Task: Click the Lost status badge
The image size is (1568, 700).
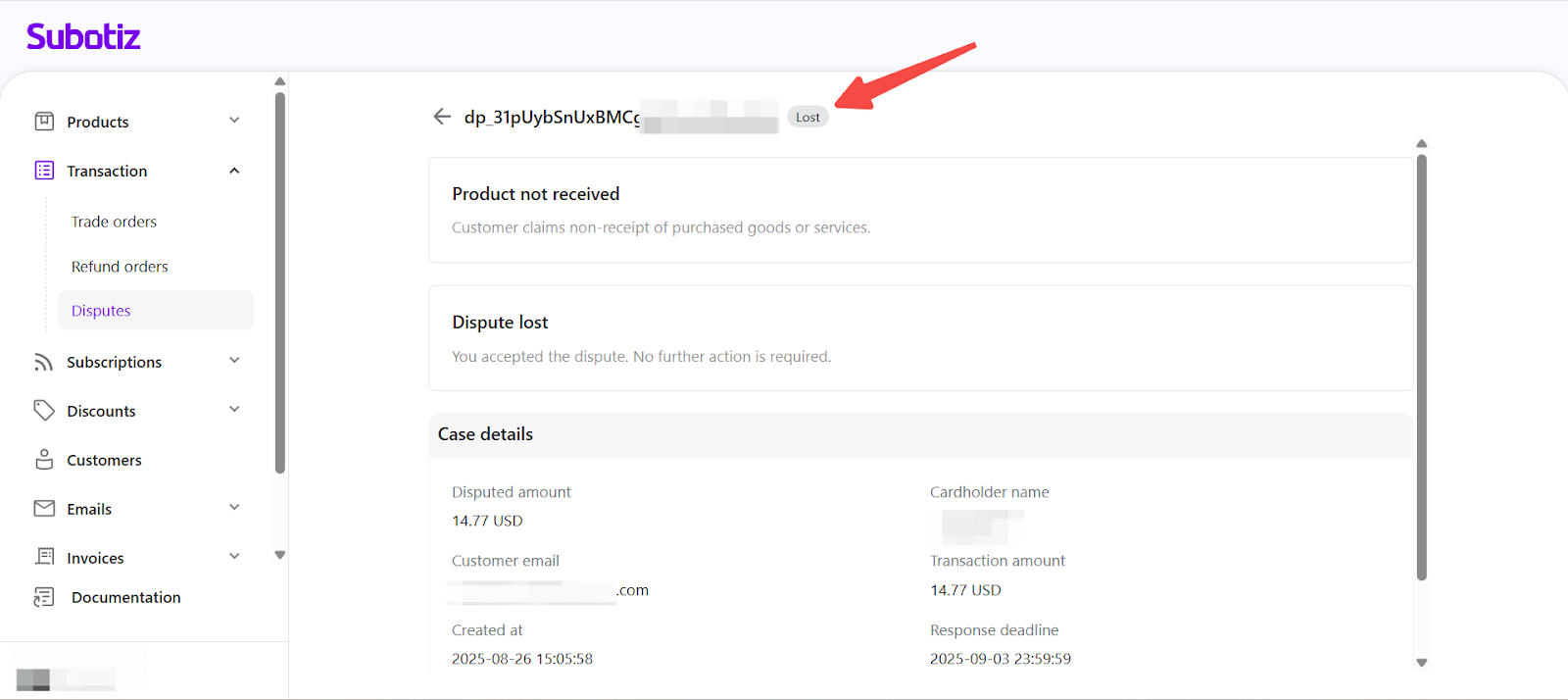Action: point(808,118)
